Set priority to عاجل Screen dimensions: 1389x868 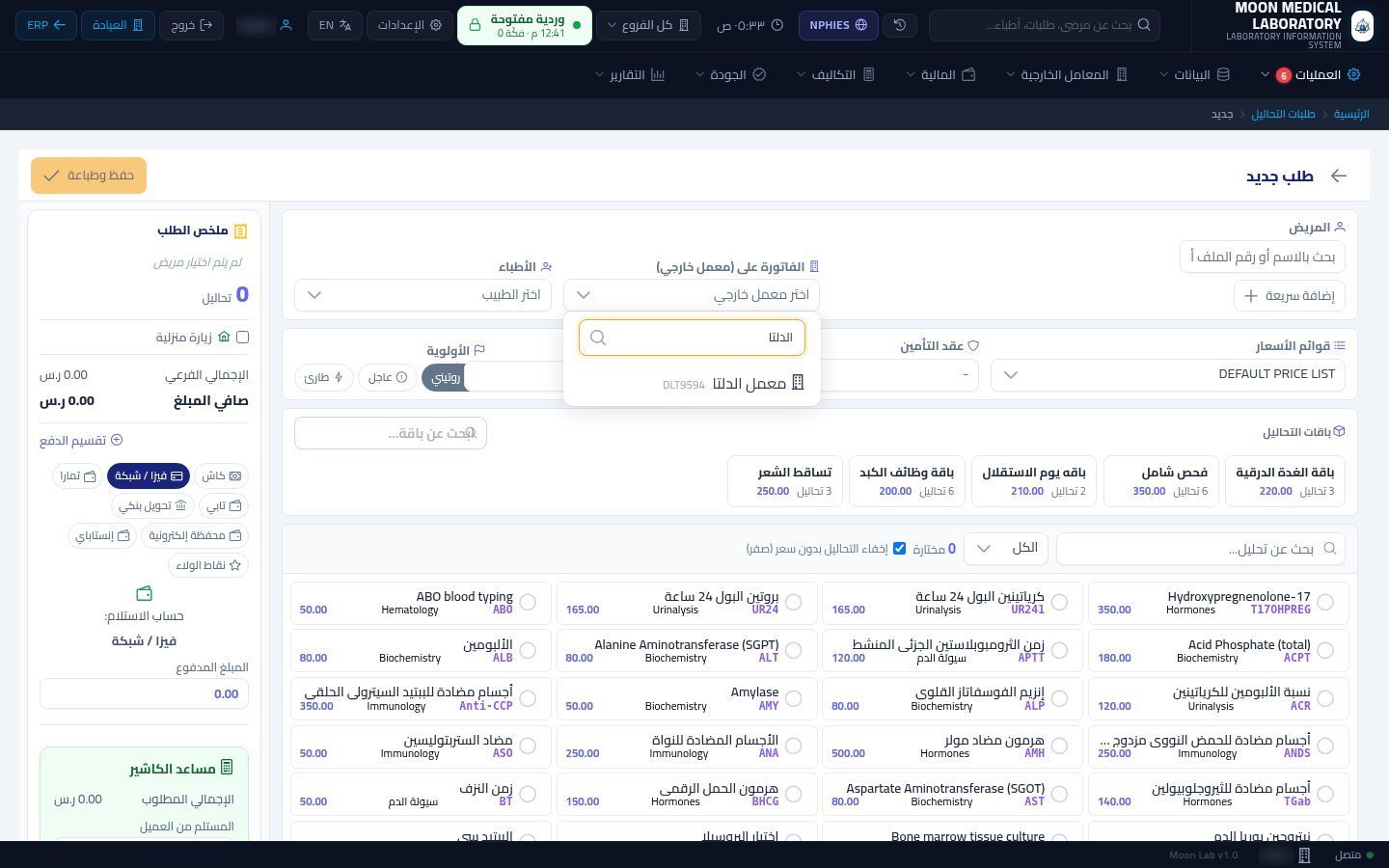point(387,377)
